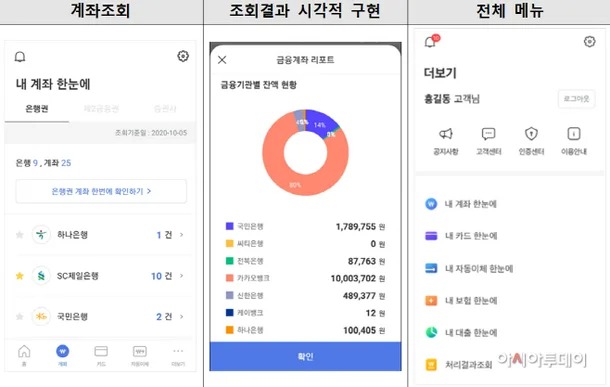Viewport: 610px width, 387px height.
Task: Expand 국민은행 row chevron
Action: [x=182, y=317]
